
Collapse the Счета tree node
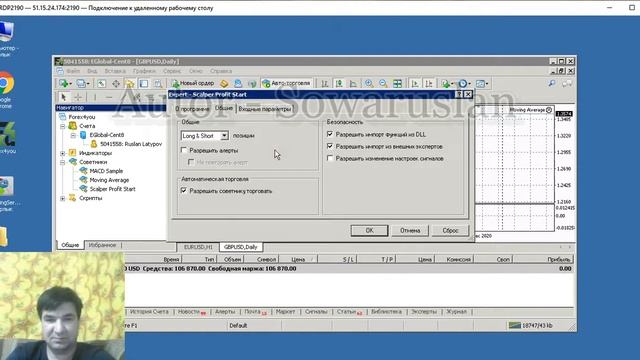63,126
